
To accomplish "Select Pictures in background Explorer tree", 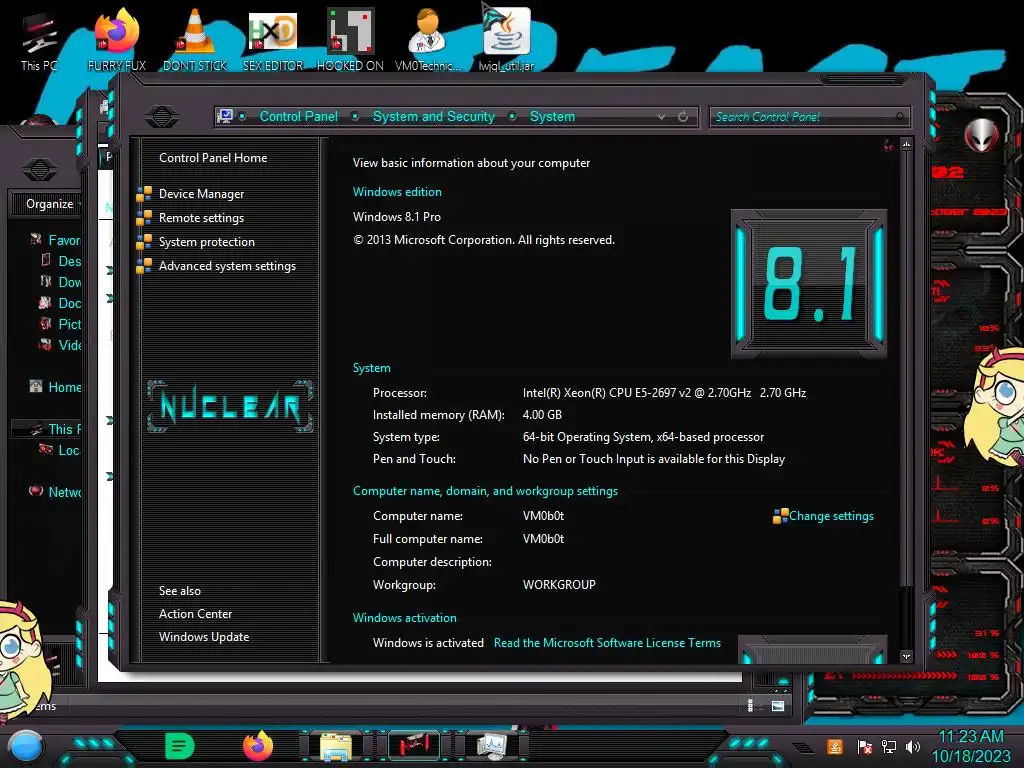I will click(x=69, y=324).
